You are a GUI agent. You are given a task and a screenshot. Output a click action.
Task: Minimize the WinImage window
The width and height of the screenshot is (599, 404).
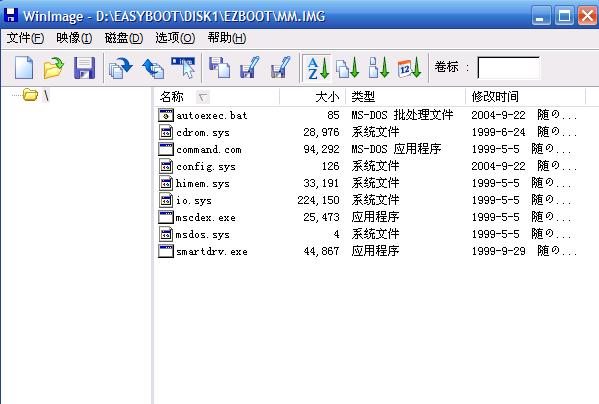point(540,16)
